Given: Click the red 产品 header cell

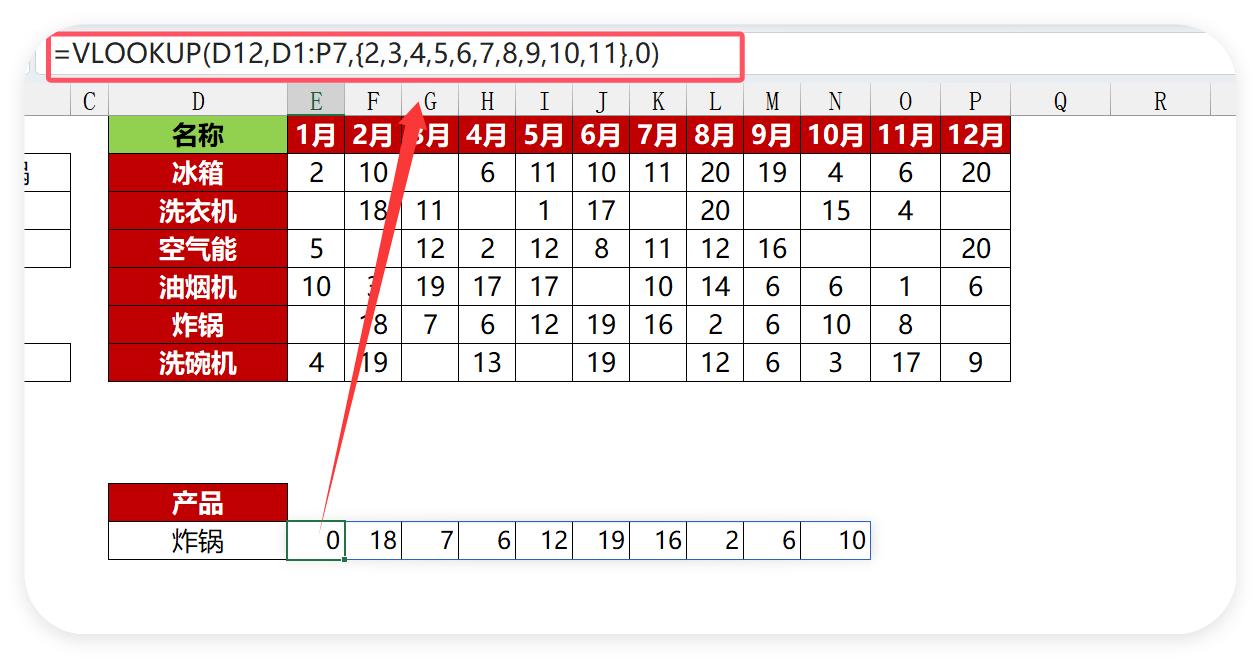Looking at the screenshot, I should click(x=198, y=502).
